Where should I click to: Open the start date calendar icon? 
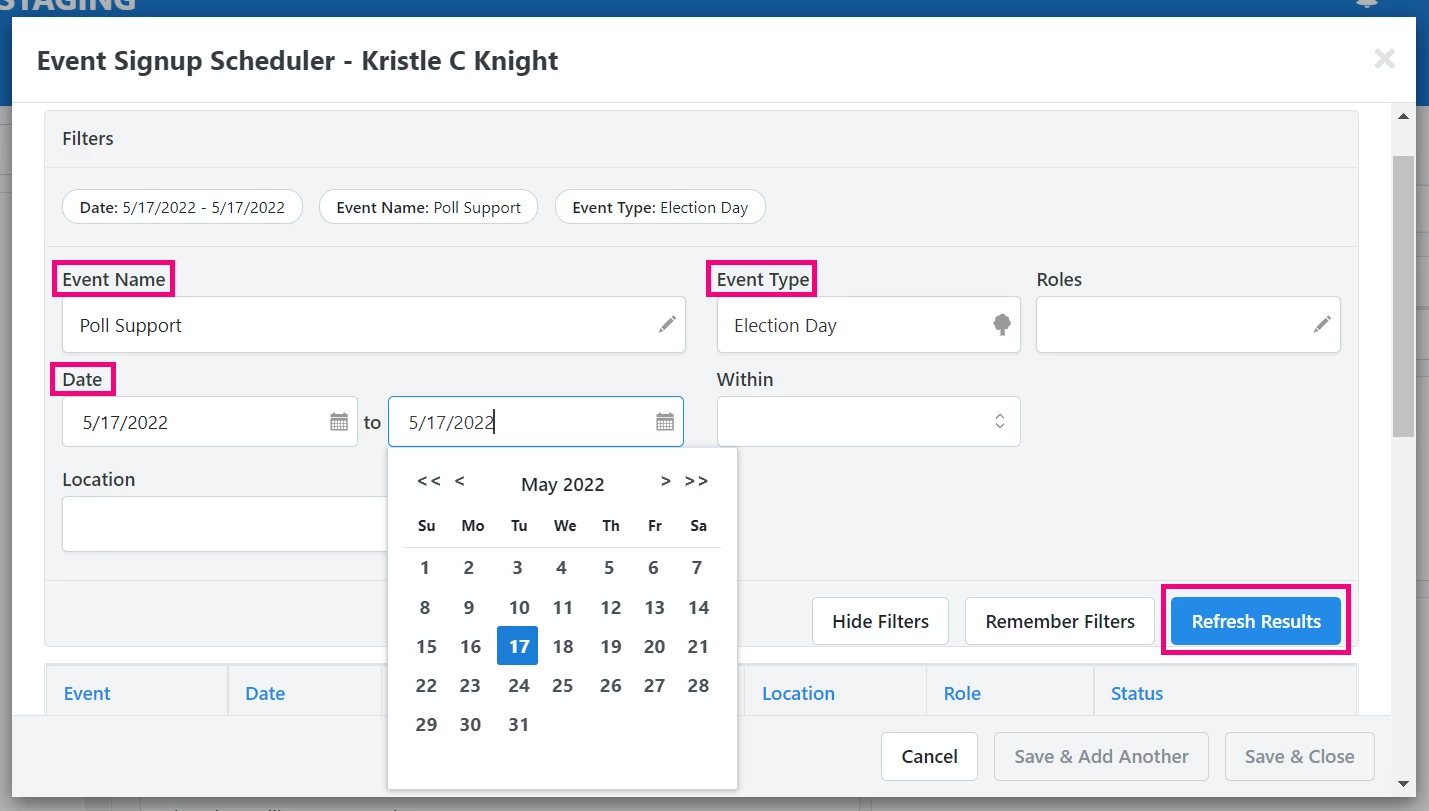pyautogui.click(x=339, y=422)
